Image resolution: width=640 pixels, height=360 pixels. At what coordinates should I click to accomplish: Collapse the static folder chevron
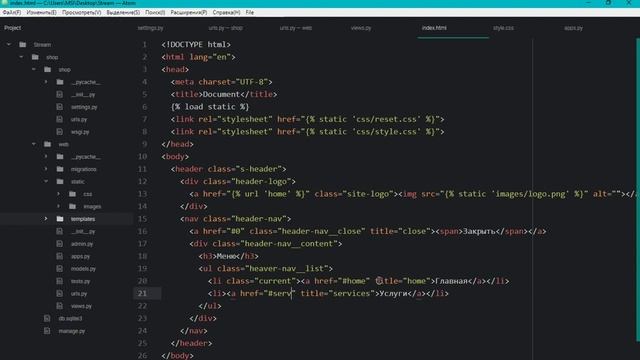46,182
